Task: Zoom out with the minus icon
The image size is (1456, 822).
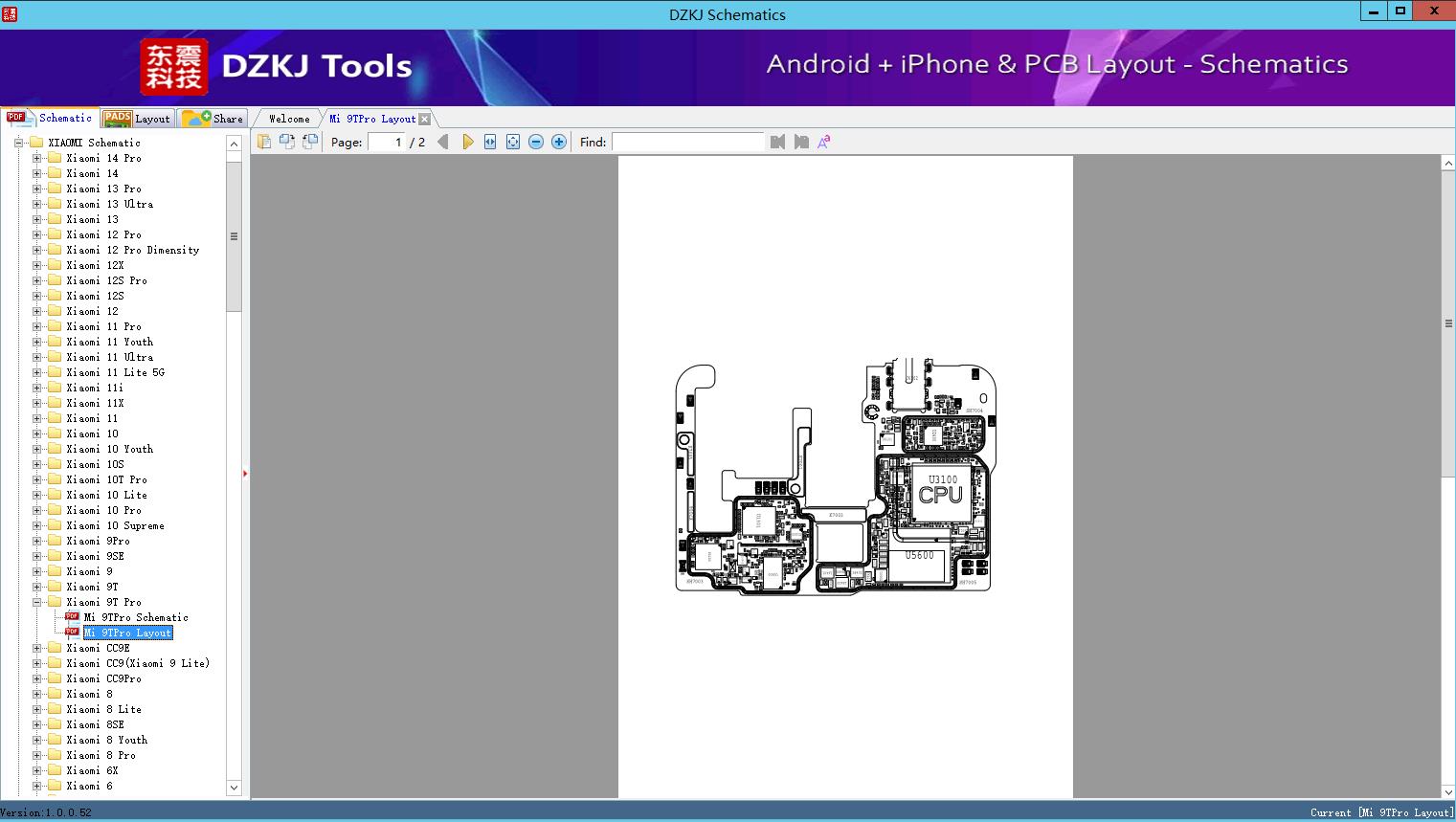Action: pyautogui.click(x=536, y=142)
